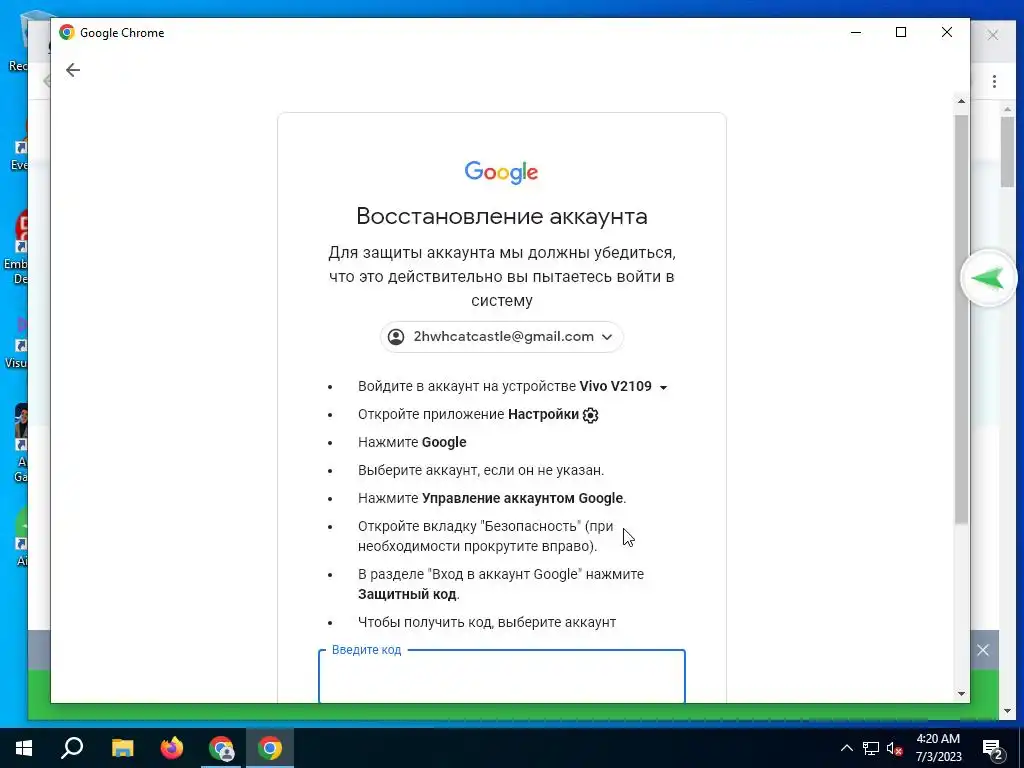Click the green arrow floating button

[x=988, y=278]
